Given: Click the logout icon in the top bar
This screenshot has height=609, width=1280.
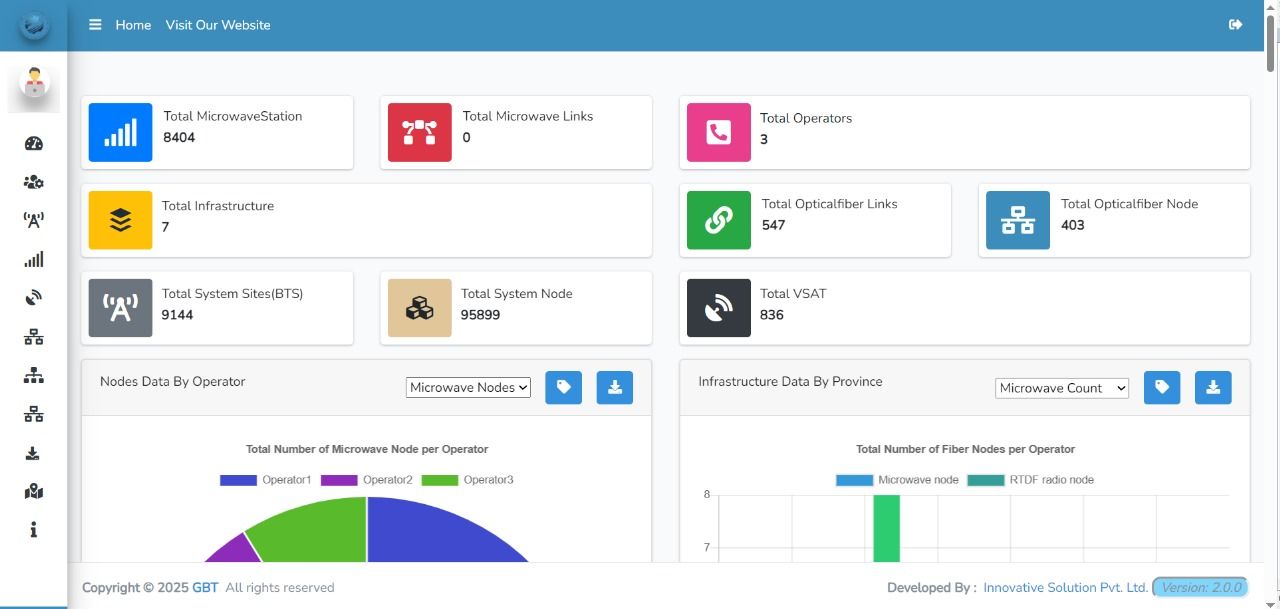Looking at the screenshot, I should pyautogui.click(x=1235, y=25).
